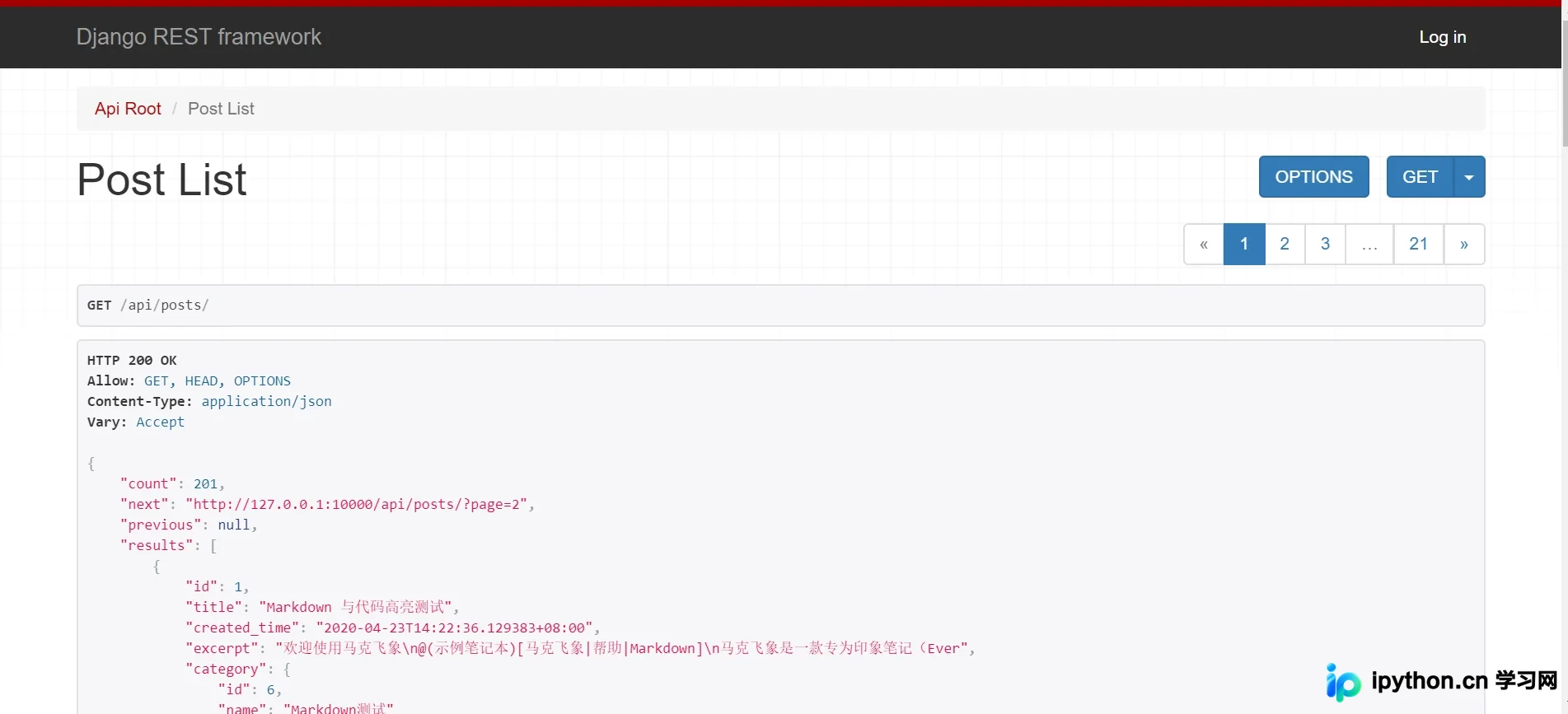This screenshot has width=1568, height=714.
Task: Go to previous page with « arrow
Action: tap(1204, 245)
